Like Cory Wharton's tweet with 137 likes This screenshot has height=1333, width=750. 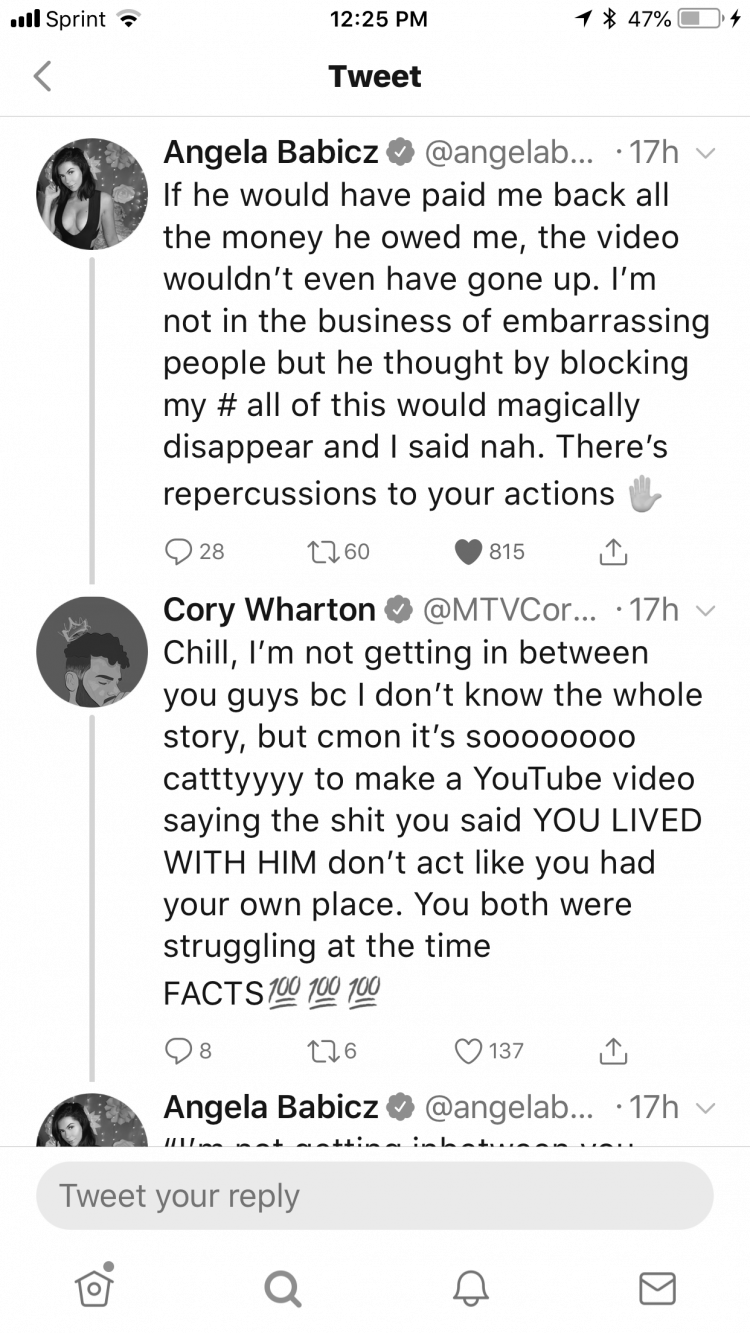[468, 1050]
